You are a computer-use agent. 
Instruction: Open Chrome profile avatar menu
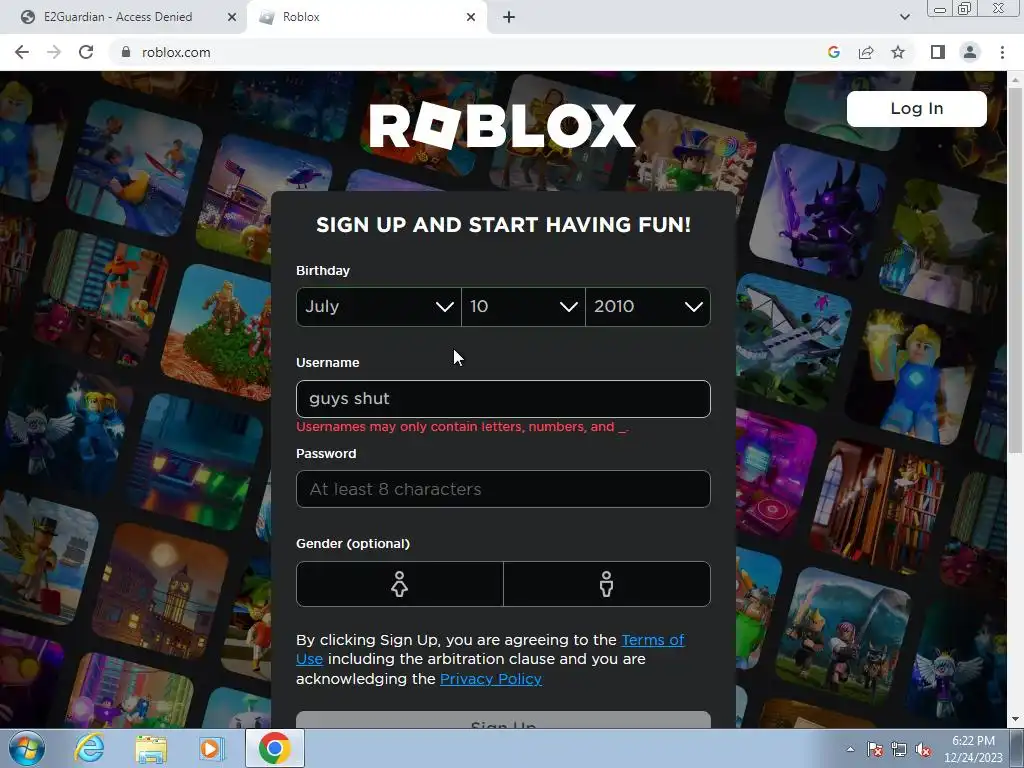970,52
